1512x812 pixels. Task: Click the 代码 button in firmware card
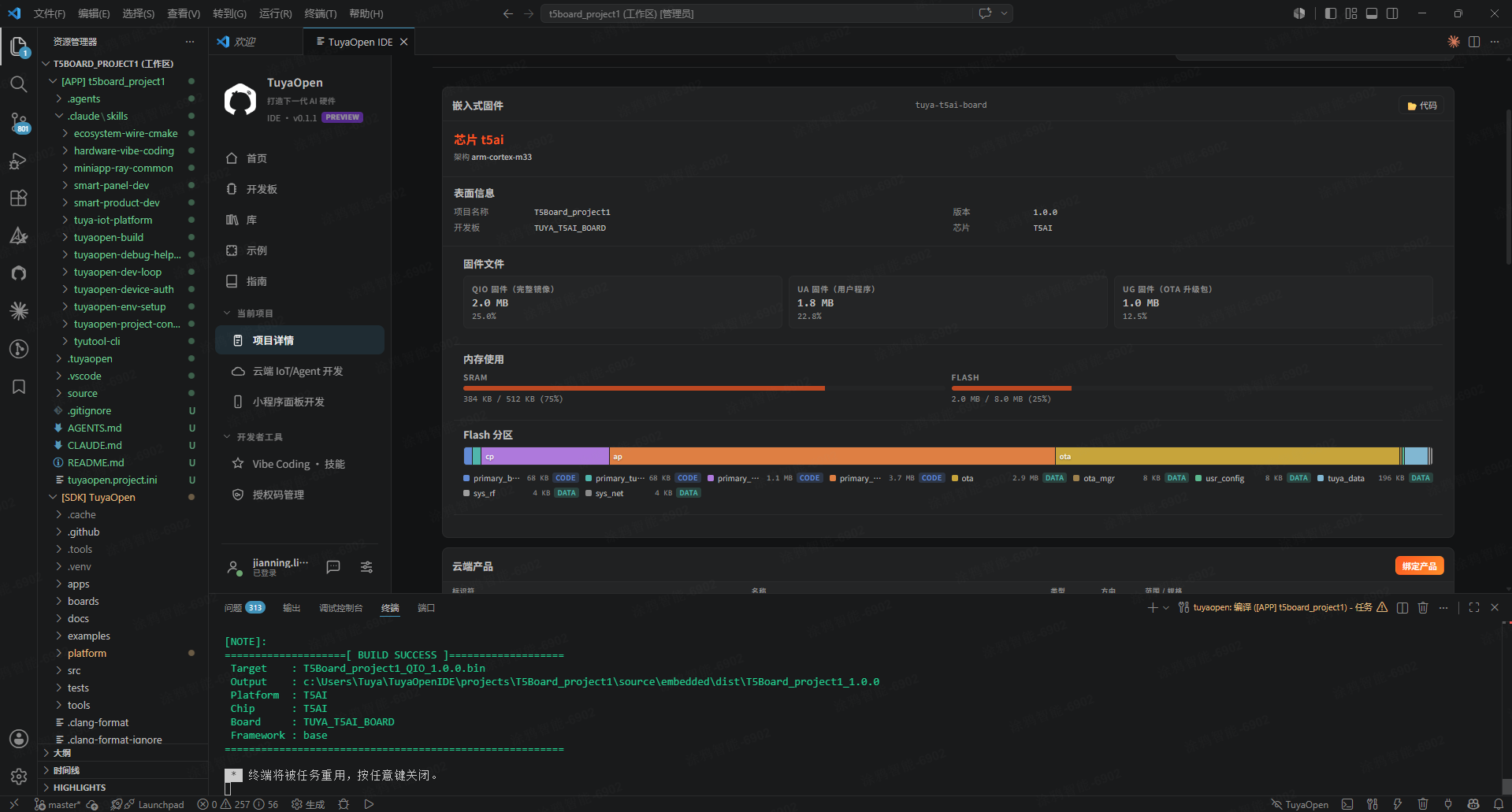[x=1422, y=106]
